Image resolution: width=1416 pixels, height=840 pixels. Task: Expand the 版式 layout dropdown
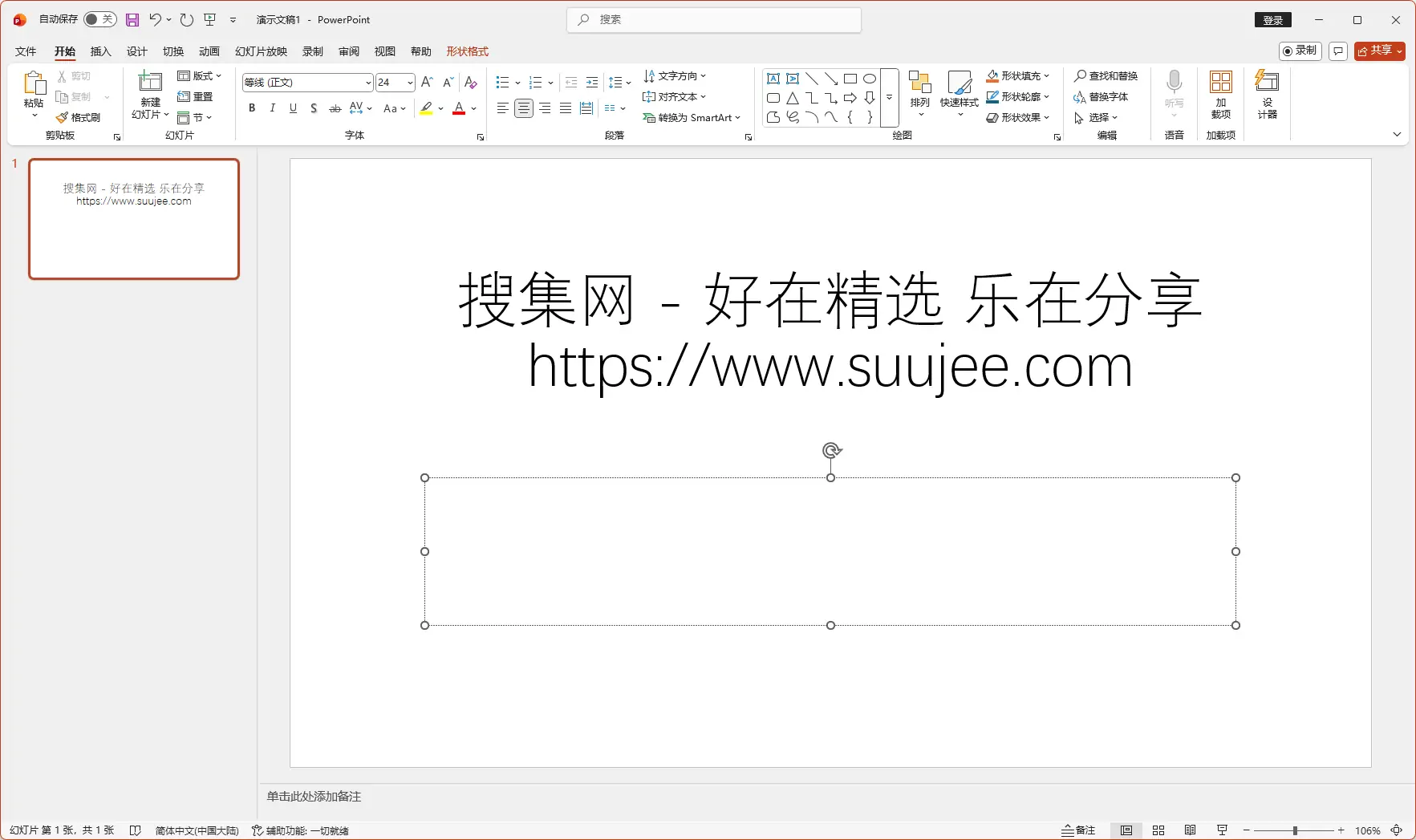199,76
